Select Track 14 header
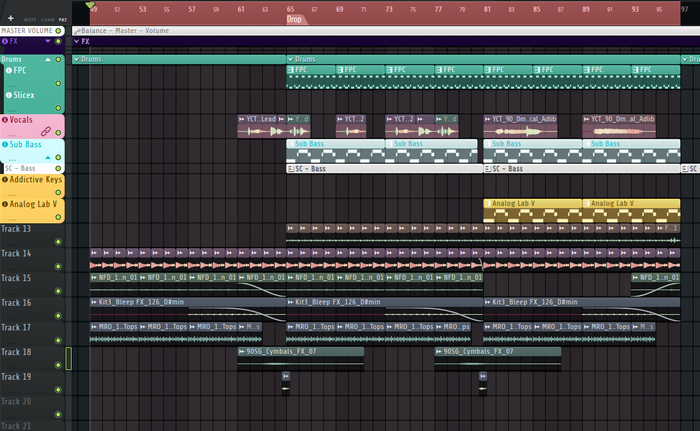700x431 pixels. [32, 260]
